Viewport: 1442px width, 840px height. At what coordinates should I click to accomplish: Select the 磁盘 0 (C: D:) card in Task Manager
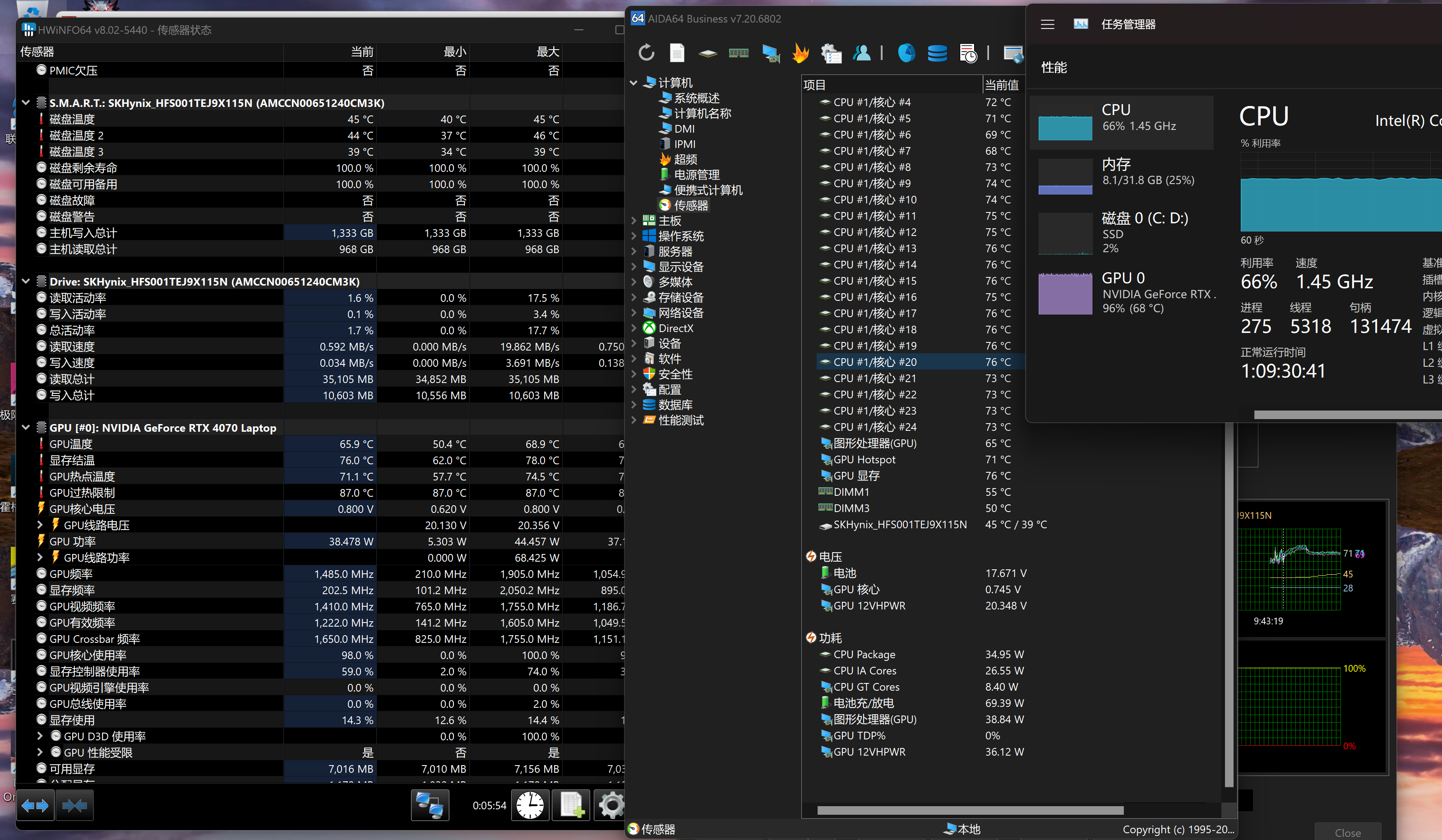point(1121,234)
